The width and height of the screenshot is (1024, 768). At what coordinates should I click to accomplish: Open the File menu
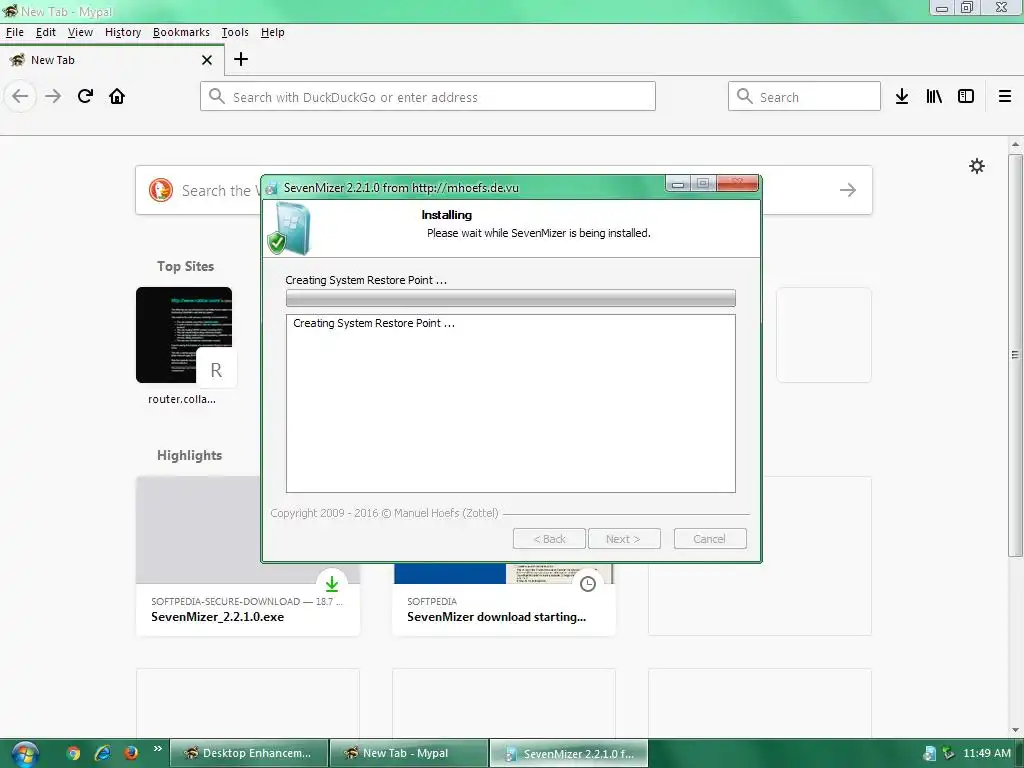coord(14,32)
